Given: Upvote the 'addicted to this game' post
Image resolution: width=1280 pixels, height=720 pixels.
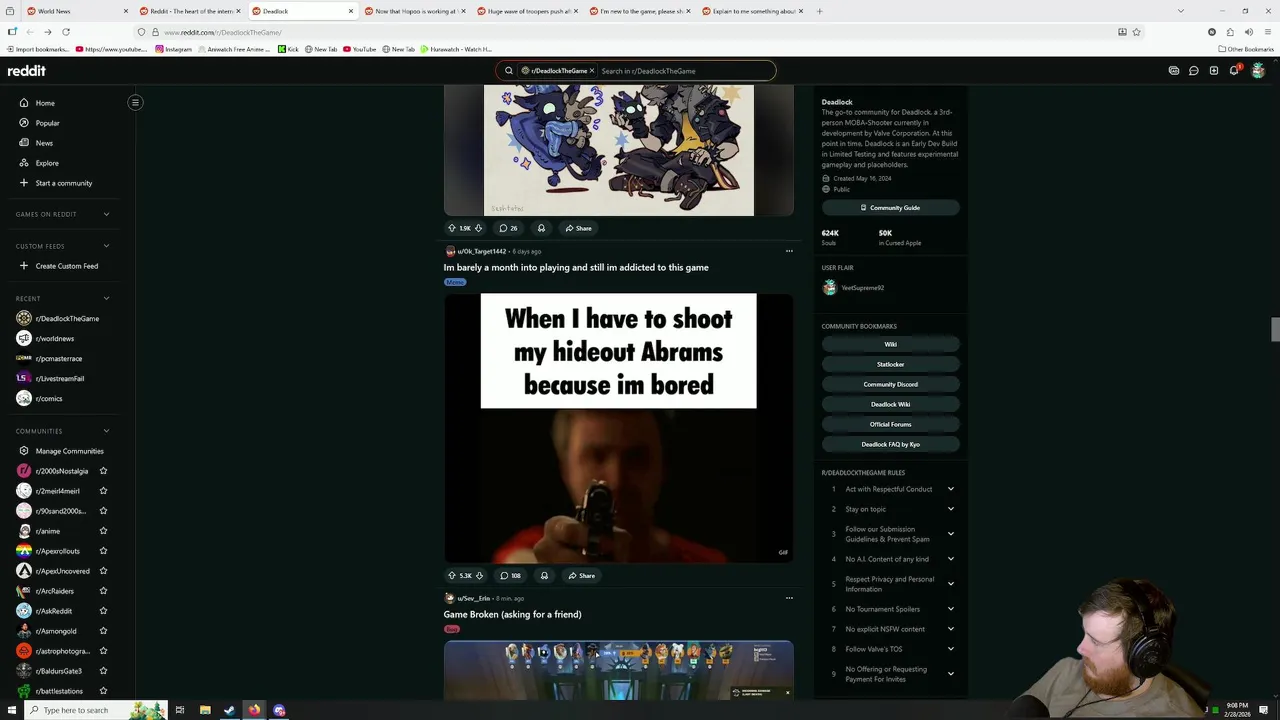Looking at the screenshot, I should [x=452, y=575].
